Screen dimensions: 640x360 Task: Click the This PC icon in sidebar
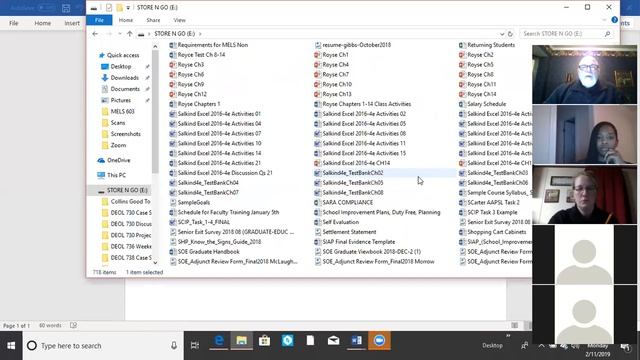101,175
